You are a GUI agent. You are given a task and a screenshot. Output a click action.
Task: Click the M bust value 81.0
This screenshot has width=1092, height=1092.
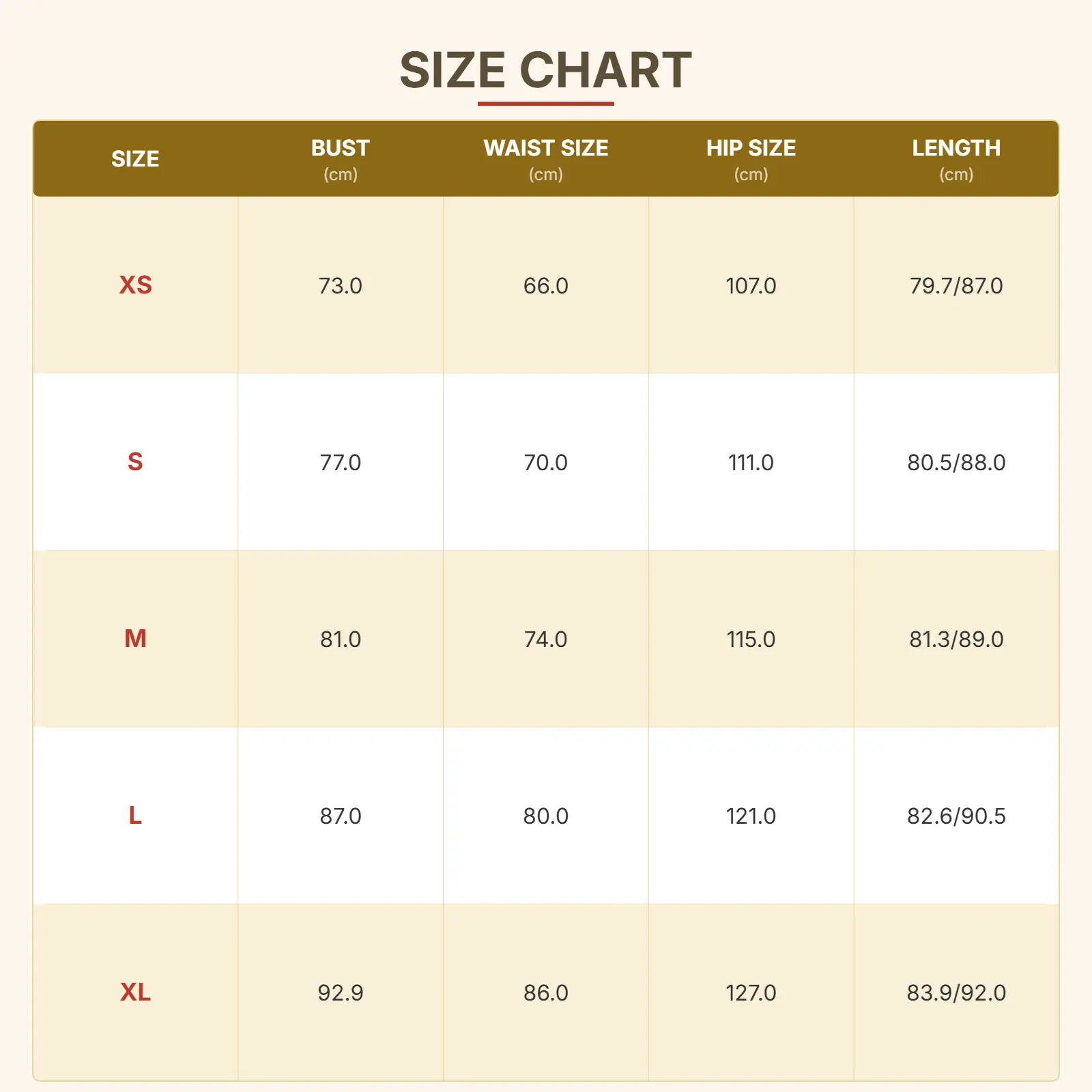click(x=340, y=639)
